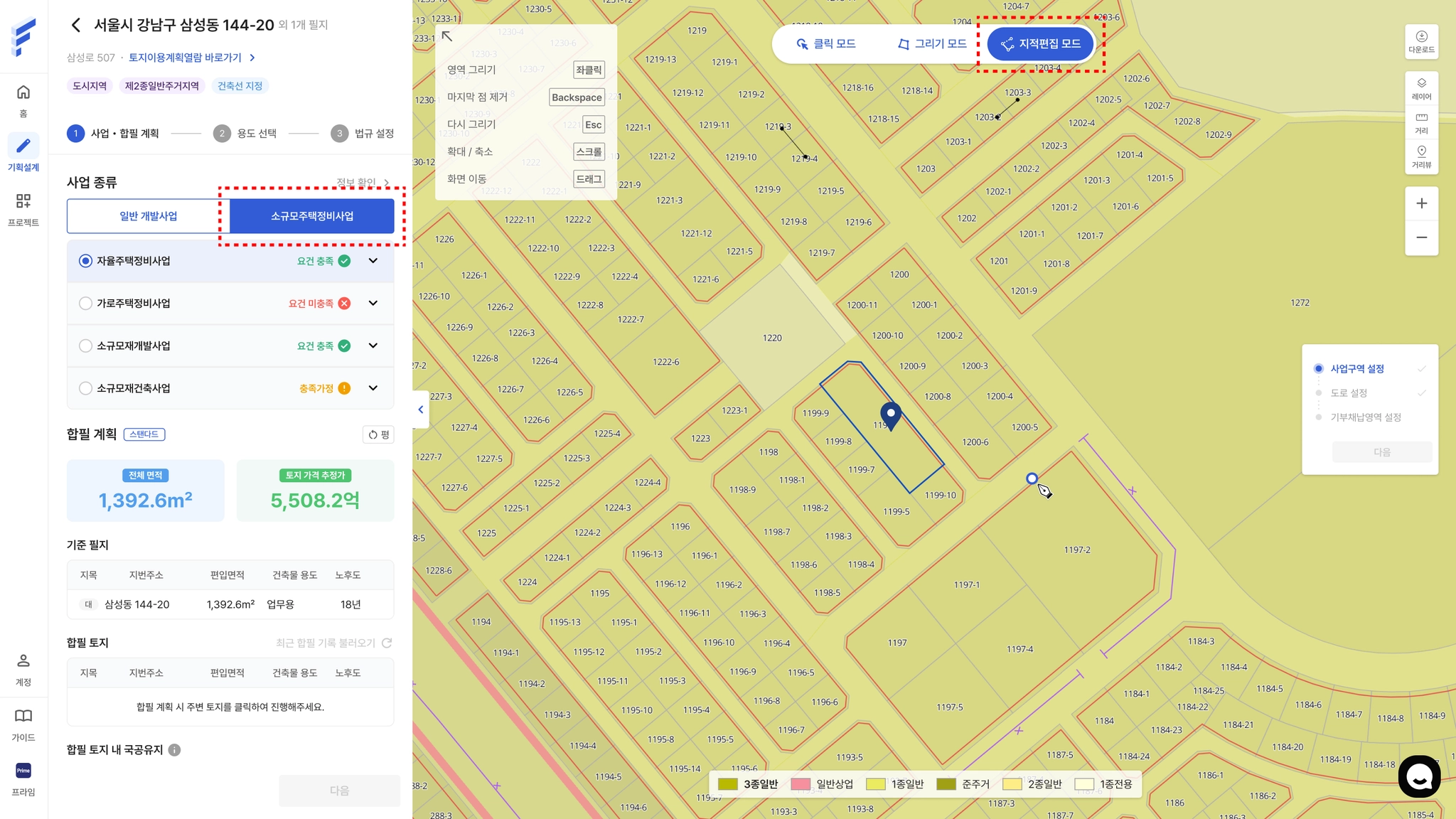1456x819 pixels.
Task: Select 소규모재개발사업 radio option
Action: pos(85,346)
